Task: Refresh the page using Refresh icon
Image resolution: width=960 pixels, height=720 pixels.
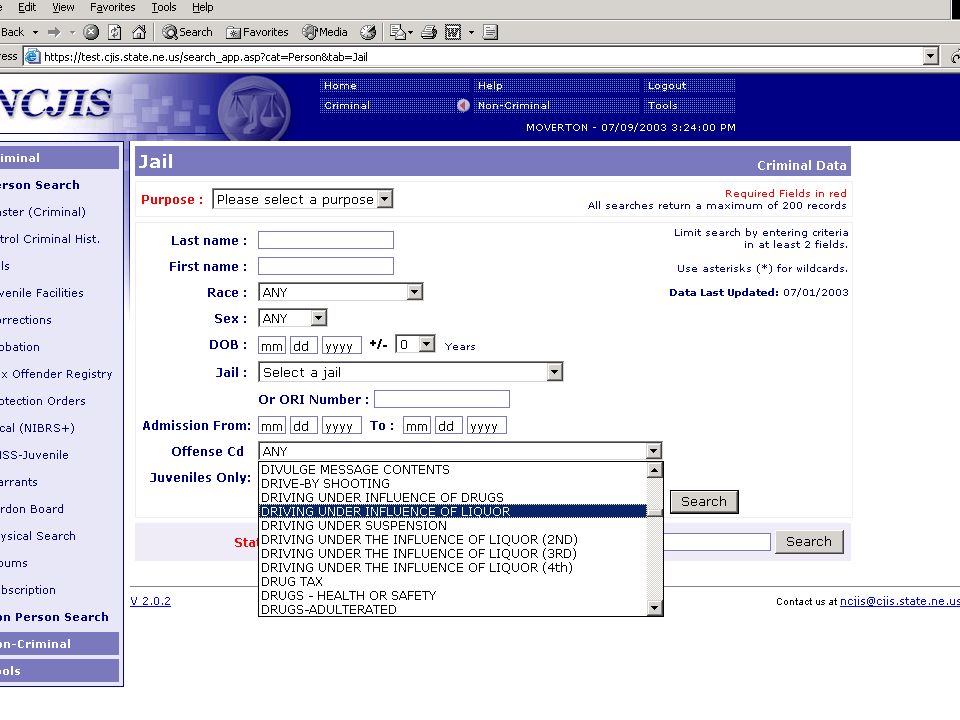Action: pos(114,32)
